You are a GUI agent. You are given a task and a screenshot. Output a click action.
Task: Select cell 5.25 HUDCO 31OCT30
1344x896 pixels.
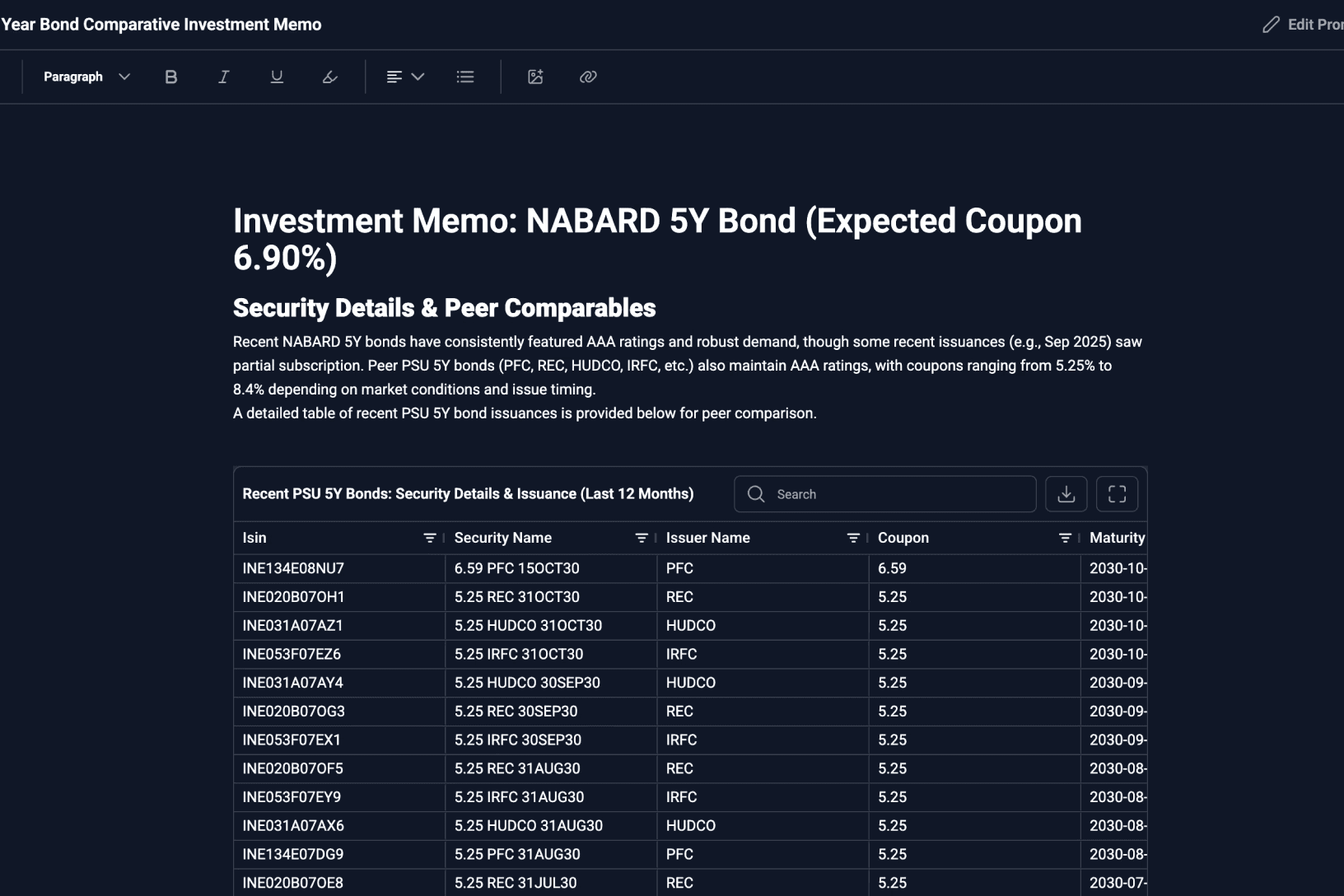tap(551, 626)
